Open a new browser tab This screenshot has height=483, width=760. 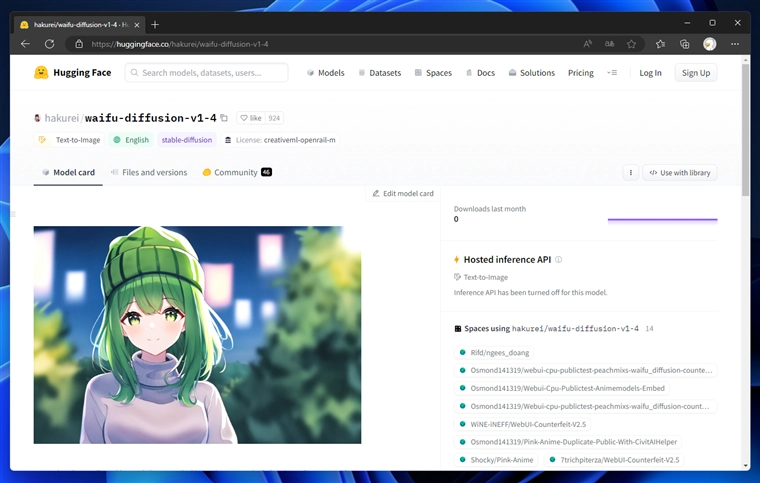pyautogui.click(x=155, y=25)
